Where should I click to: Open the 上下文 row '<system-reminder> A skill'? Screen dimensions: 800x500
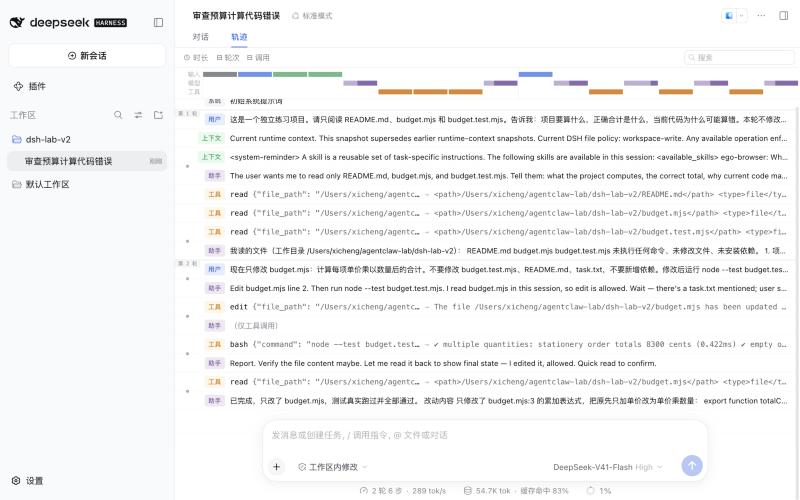[493, 157]
